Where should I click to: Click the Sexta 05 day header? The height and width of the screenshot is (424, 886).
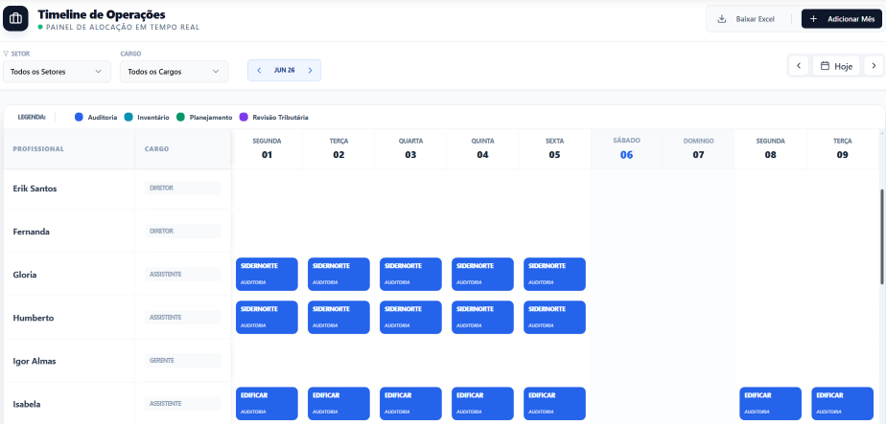pos(554,149)
